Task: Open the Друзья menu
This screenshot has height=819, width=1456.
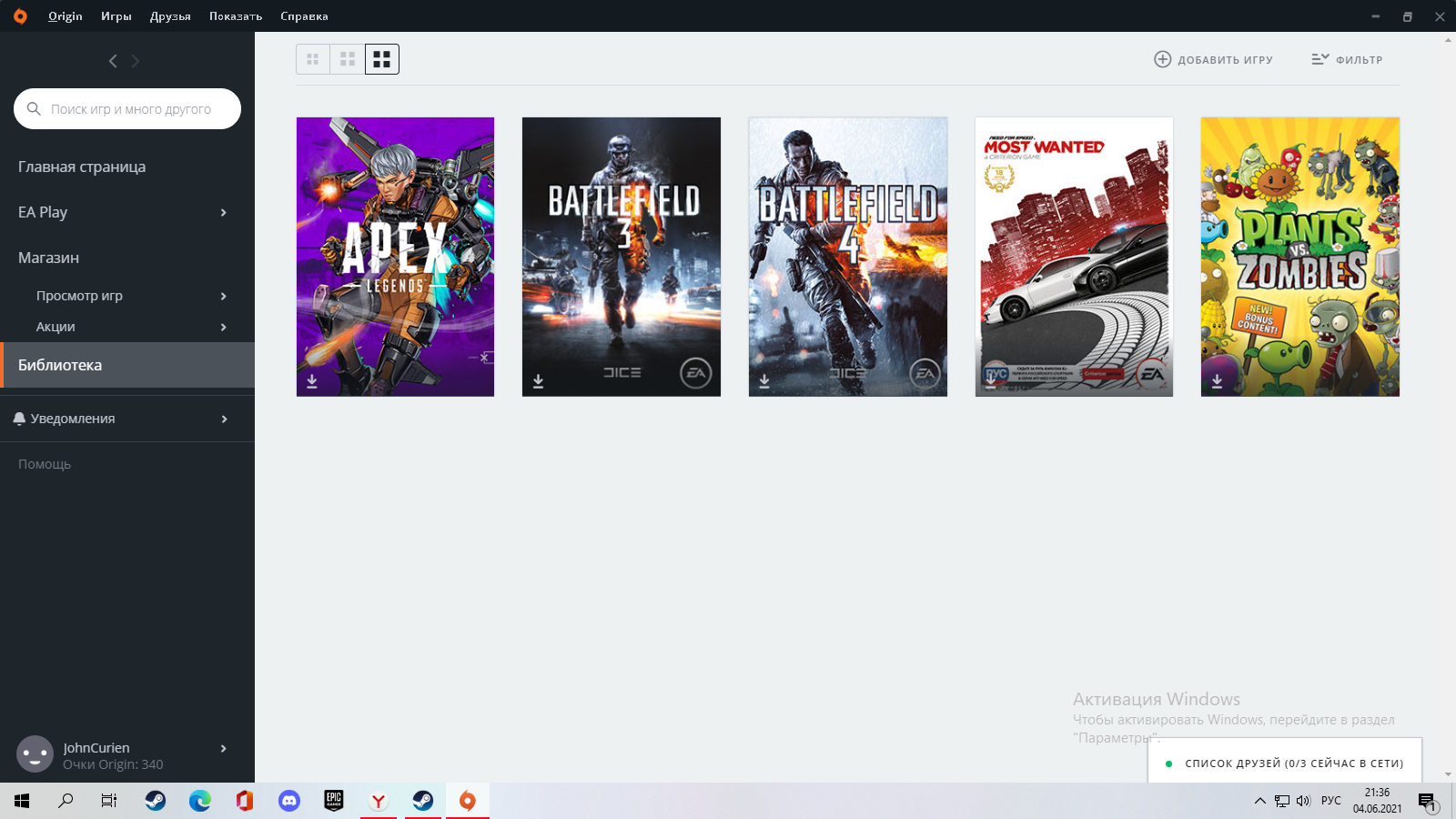Action: (x=170, y=16)
